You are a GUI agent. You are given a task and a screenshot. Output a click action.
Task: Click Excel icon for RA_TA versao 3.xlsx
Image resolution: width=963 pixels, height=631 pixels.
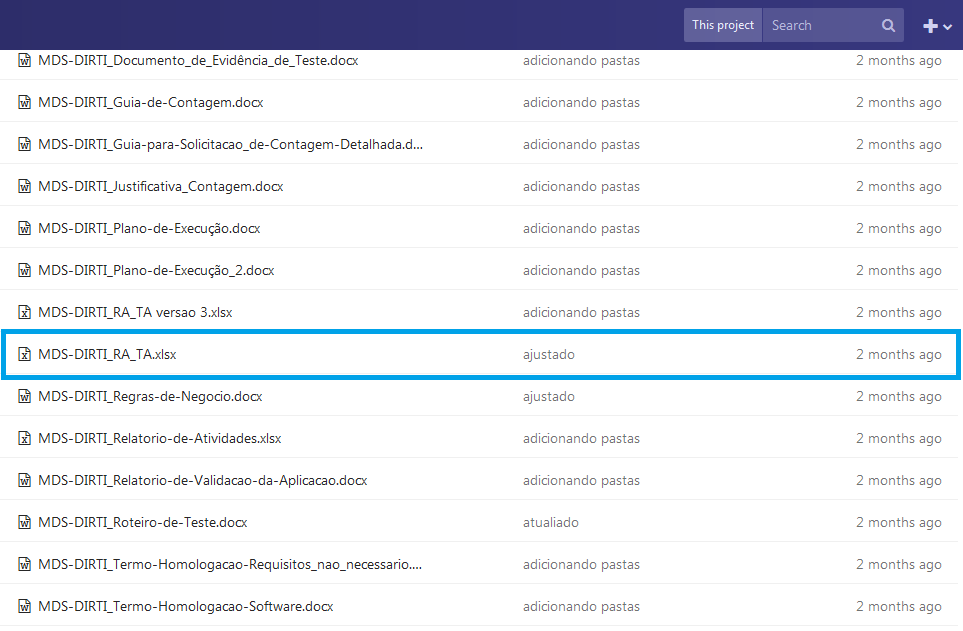25,313
